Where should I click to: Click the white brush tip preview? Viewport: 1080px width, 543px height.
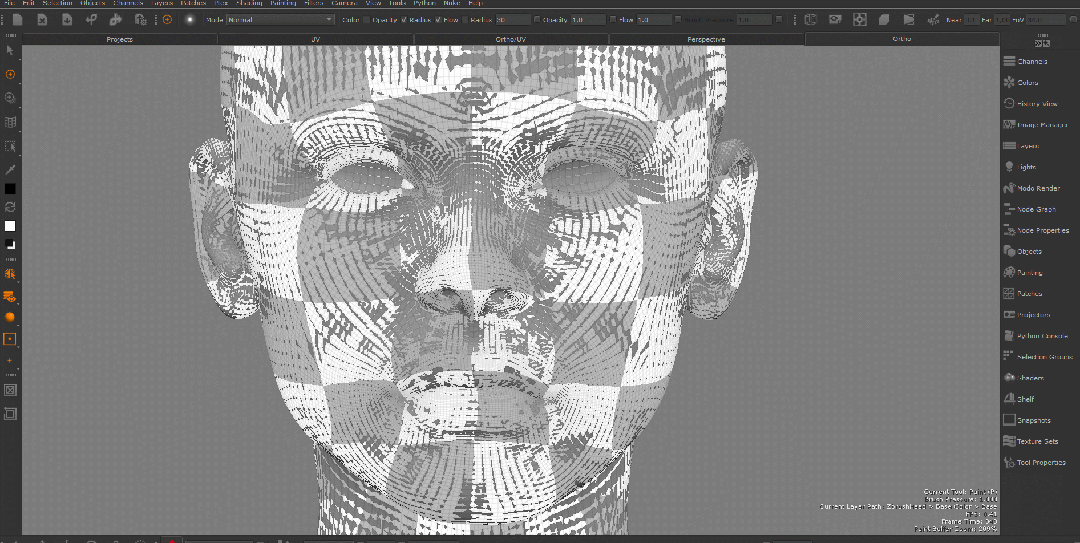point(189,20)
